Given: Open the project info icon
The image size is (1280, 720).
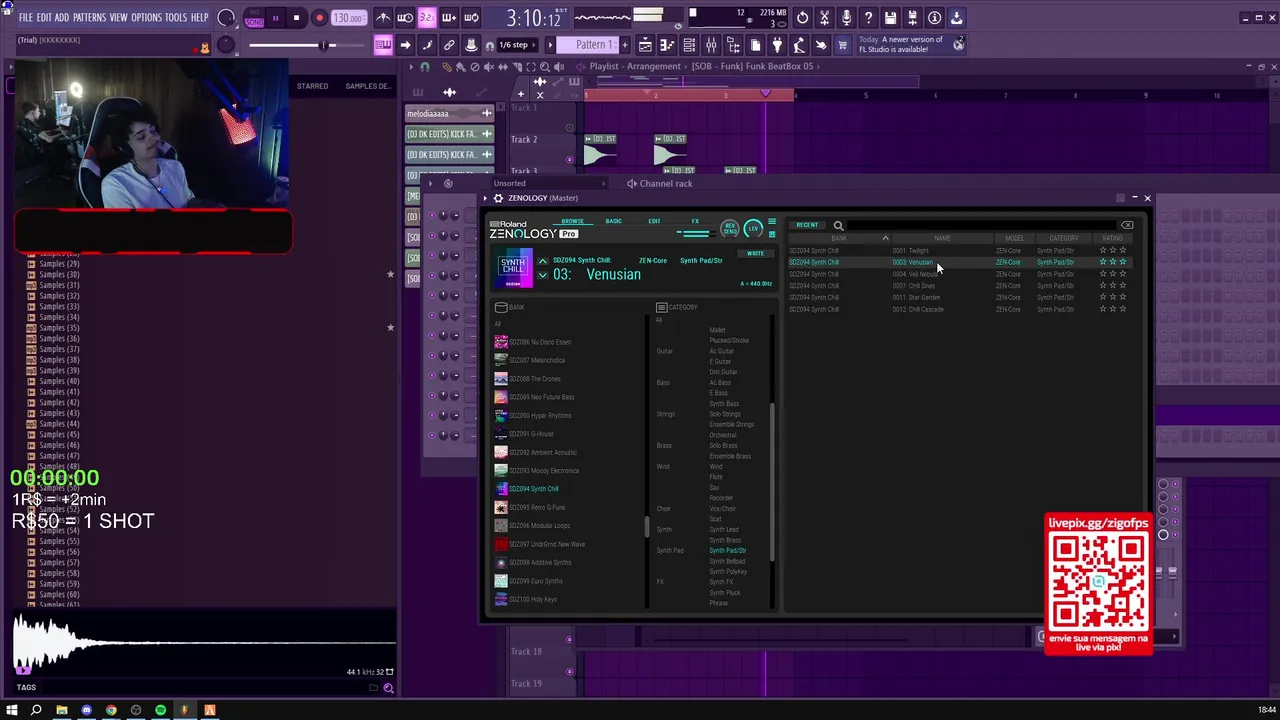Looking at the screenshot, I should tap(934, 18).
